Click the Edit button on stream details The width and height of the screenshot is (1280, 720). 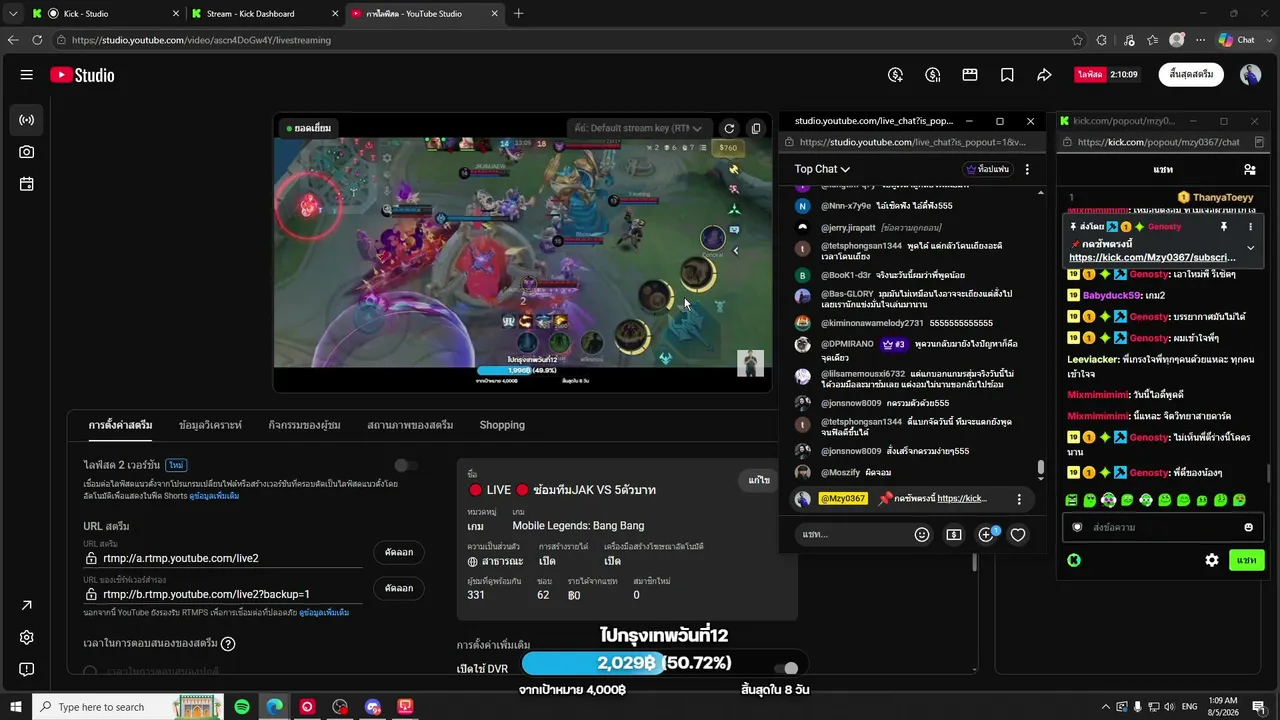click(x=759, y=480)
